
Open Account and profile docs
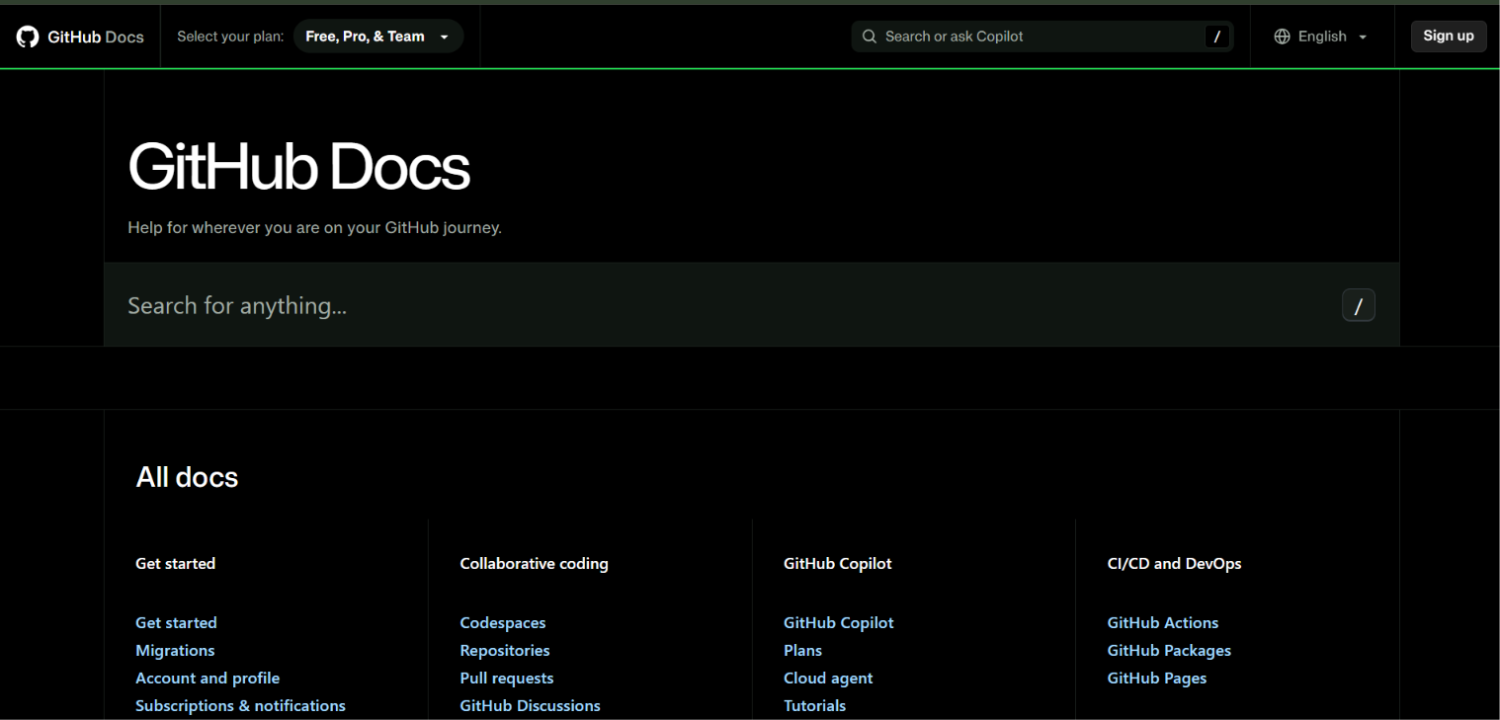(x=208, y=678)
